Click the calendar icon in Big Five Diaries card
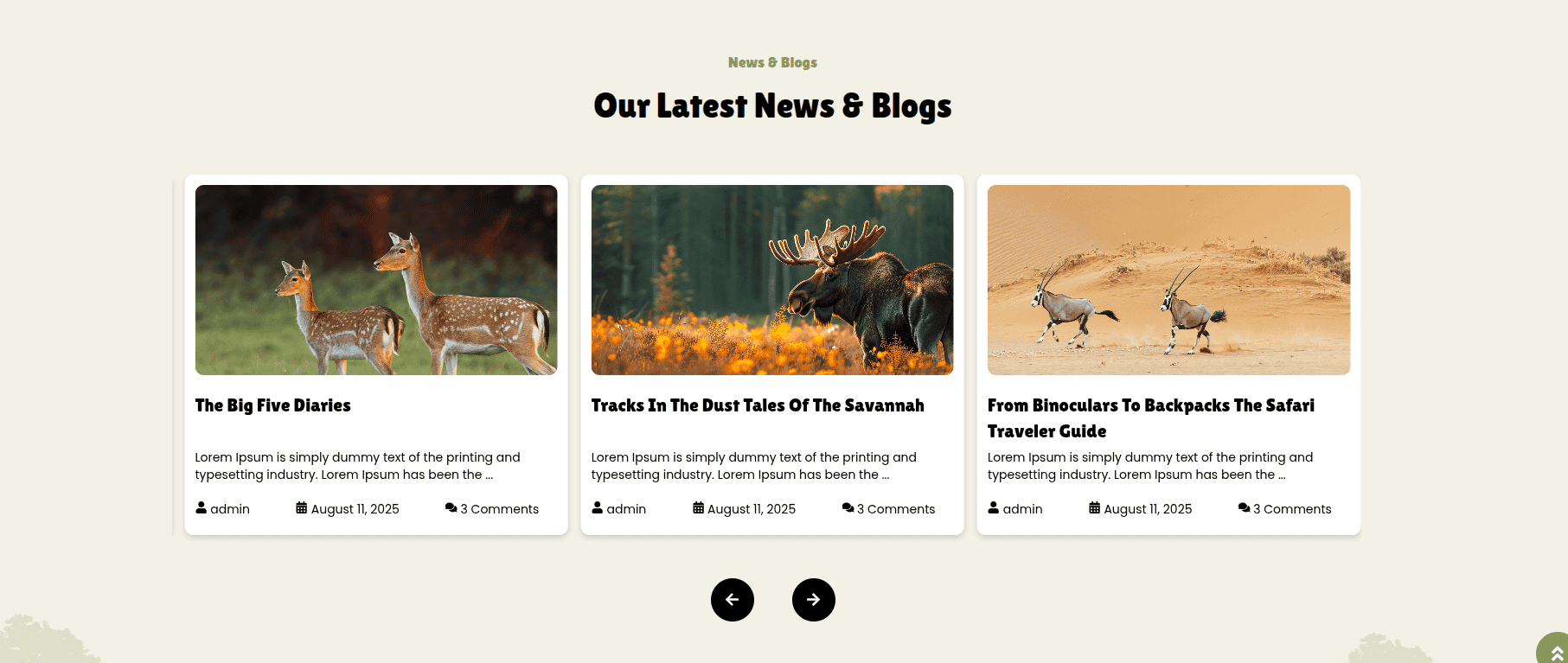Viewport: 1568px width, 663px height. click(301, 507)
